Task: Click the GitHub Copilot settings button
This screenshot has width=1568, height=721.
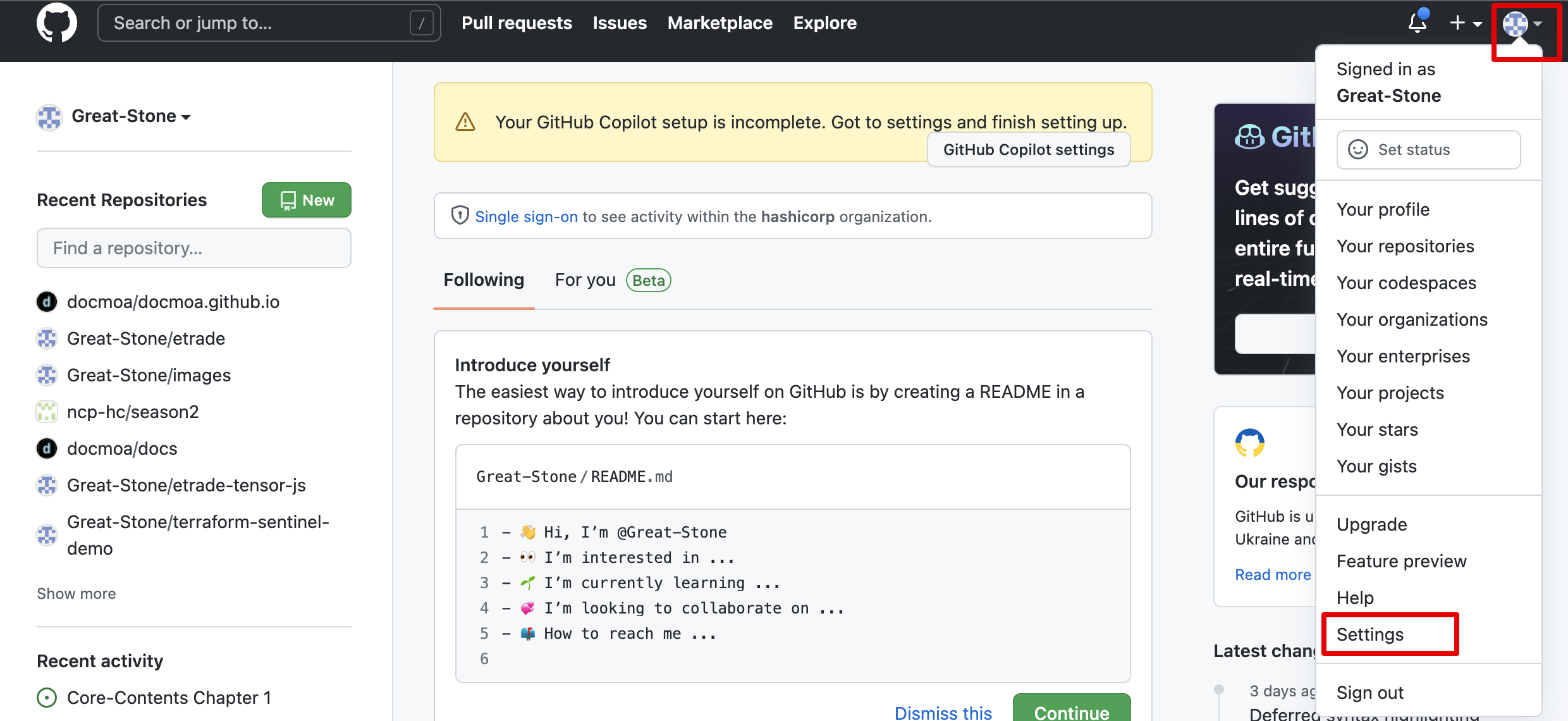Action: click(x=1028, y=149)
